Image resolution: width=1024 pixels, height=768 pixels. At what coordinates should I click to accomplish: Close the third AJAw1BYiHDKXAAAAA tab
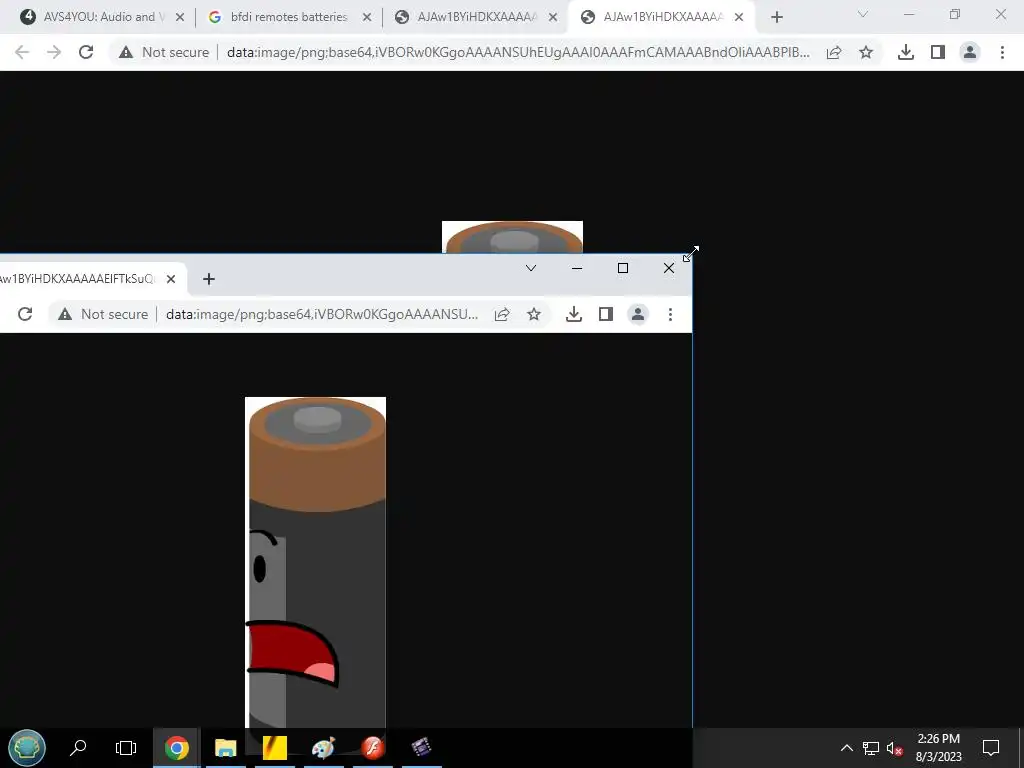tap(553, 17)
